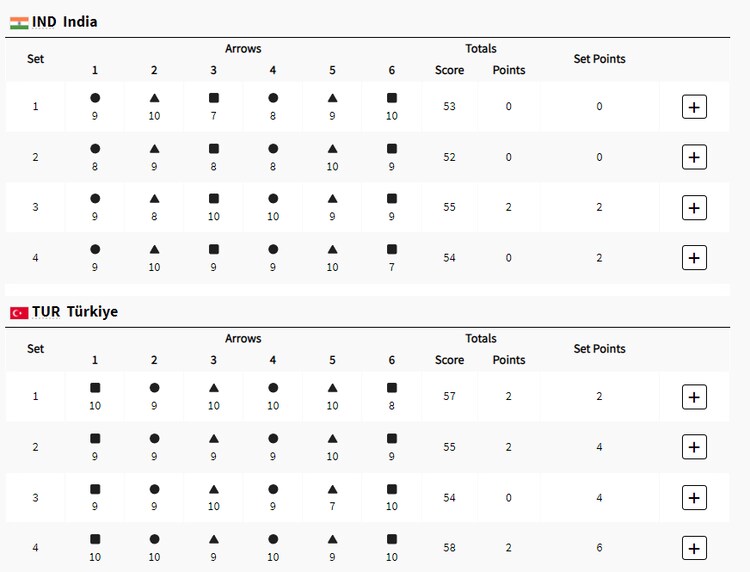Click Türkiye set 1 first arrow square icon
This screenshot has width=750, height=572.
[95, 388]
